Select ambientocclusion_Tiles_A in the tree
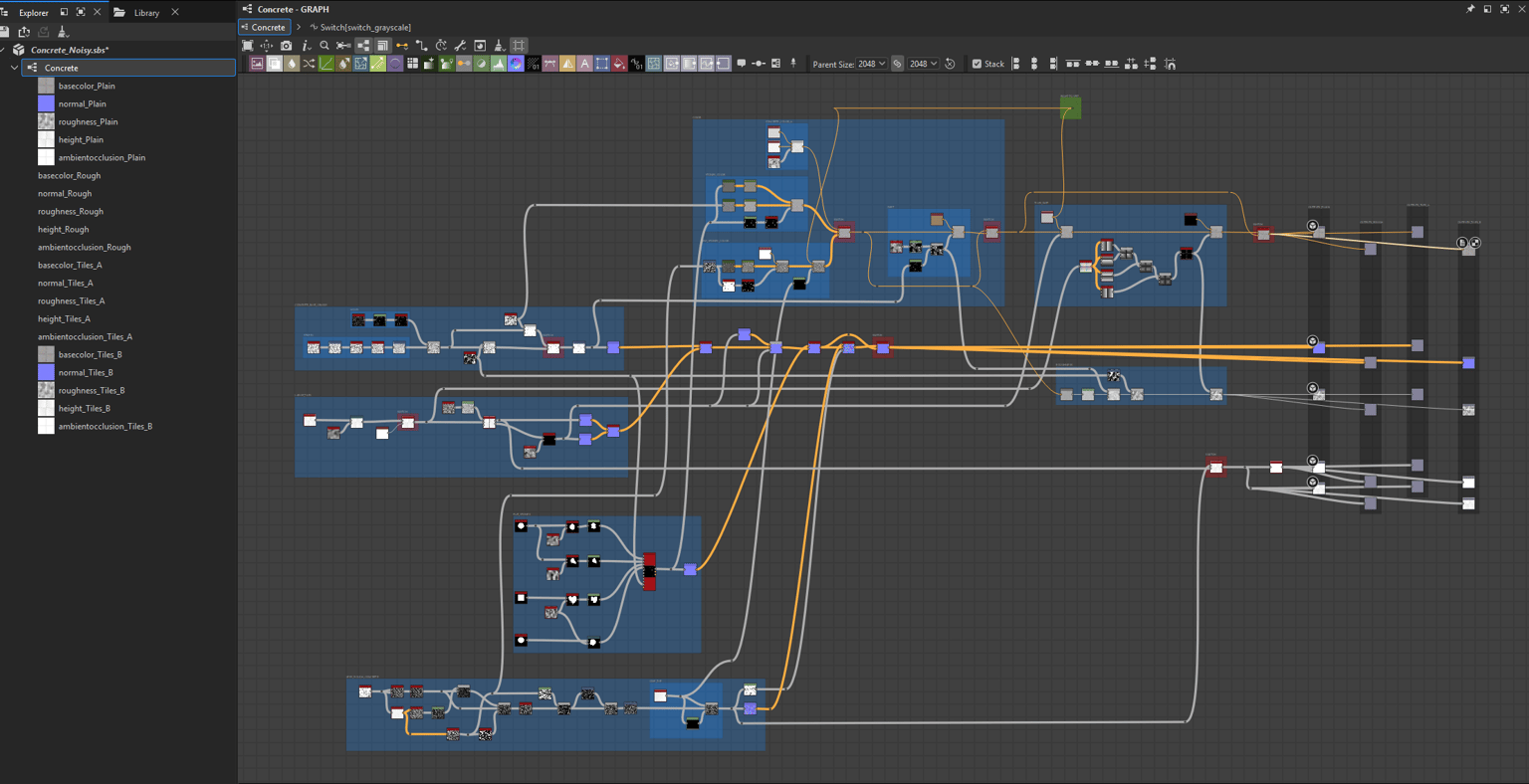Image resolution: width=1529 pixels, height=784 pixels. tap(85, 336)
